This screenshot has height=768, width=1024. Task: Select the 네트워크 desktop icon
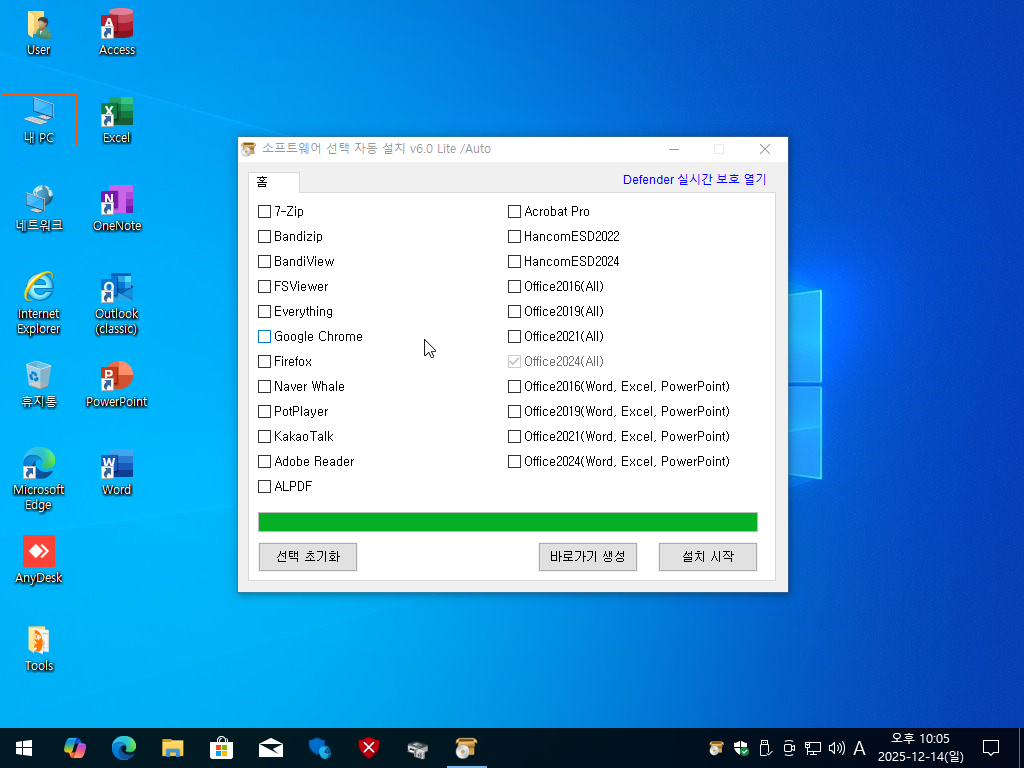(x=39, y=208)
